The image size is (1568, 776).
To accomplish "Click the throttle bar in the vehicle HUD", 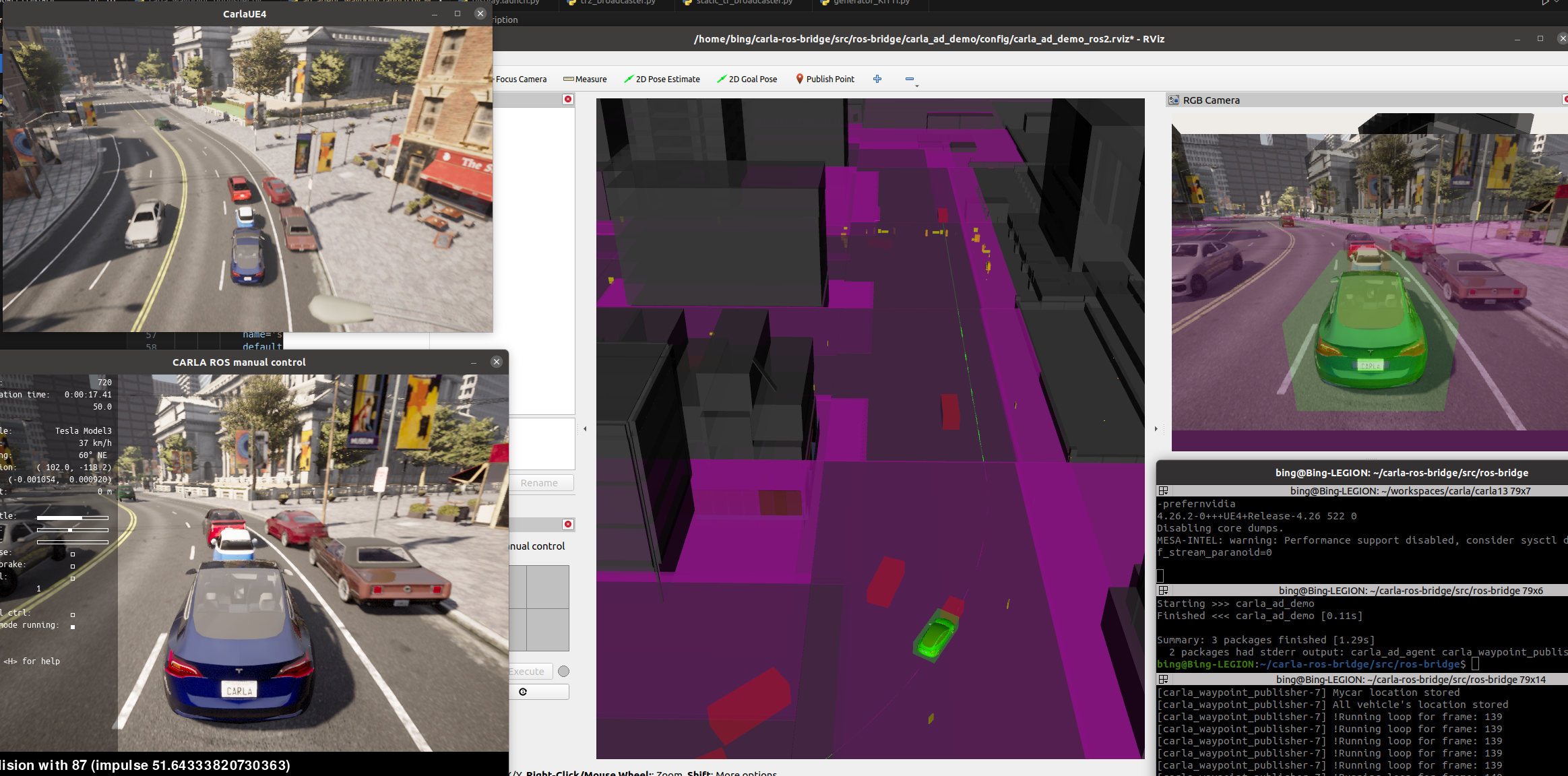I will [72, 518].
